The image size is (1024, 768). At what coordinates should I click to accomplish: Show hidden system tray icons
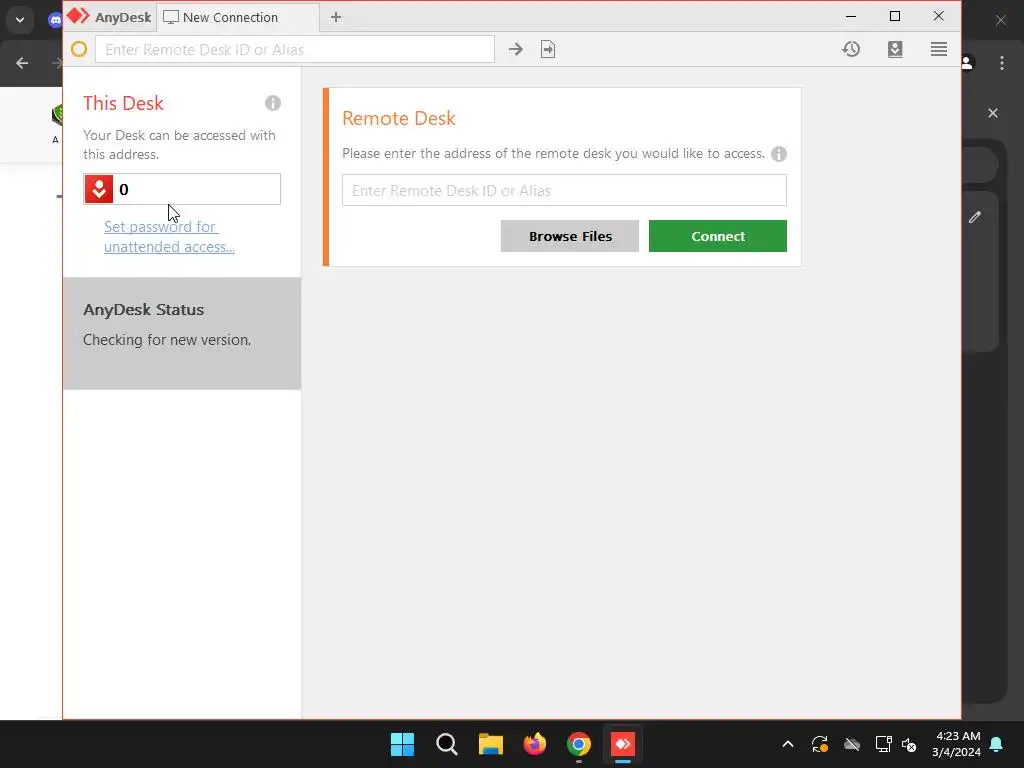[x=788, y=744]
